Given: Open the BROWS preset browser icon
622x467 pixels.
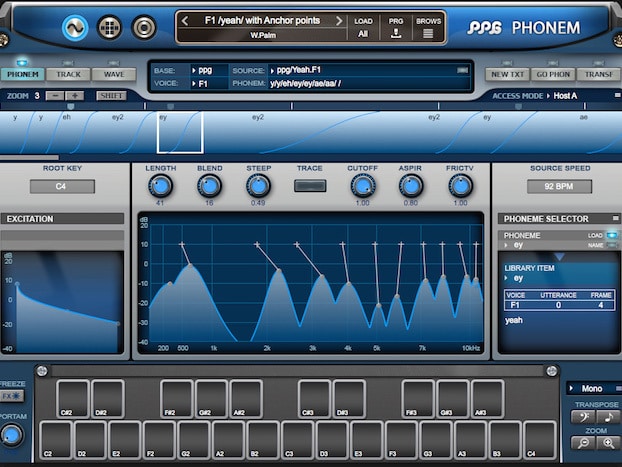Looking at the screenshot, I should click(x=428, y=27).
